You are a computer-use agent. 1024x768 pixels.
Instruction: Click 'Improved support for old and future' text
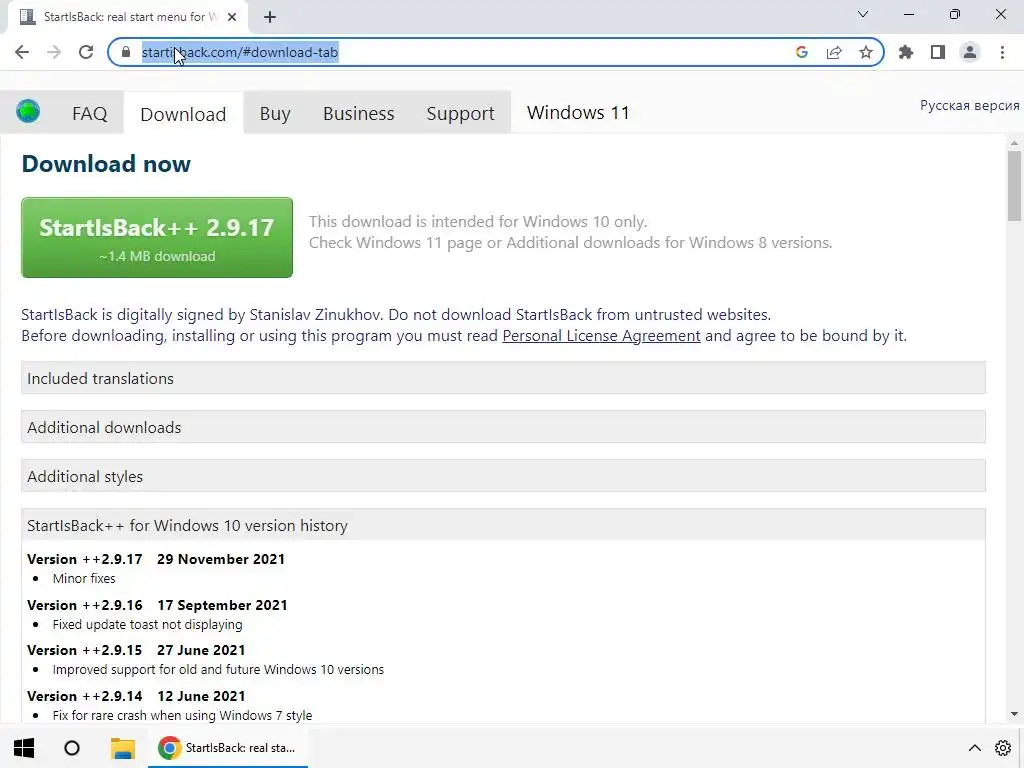click(x=218, y=670)
